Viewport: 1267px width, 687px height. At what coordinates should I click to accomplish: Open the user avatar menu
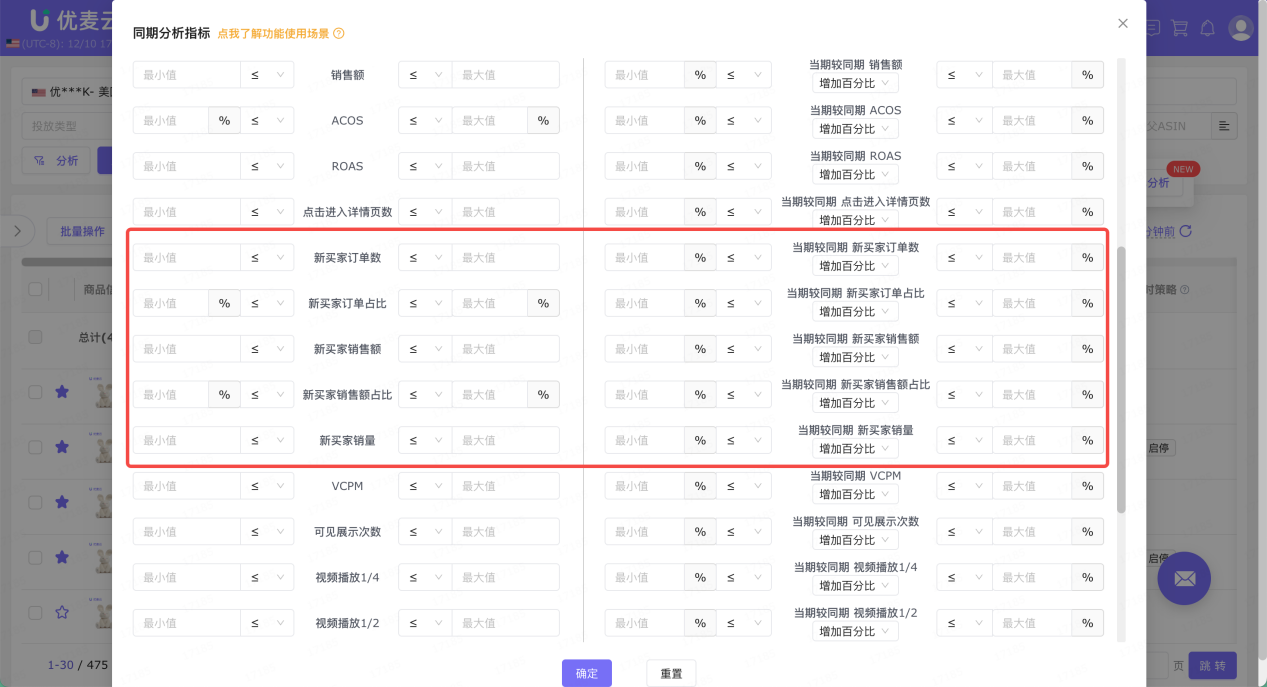(1241, 28)
